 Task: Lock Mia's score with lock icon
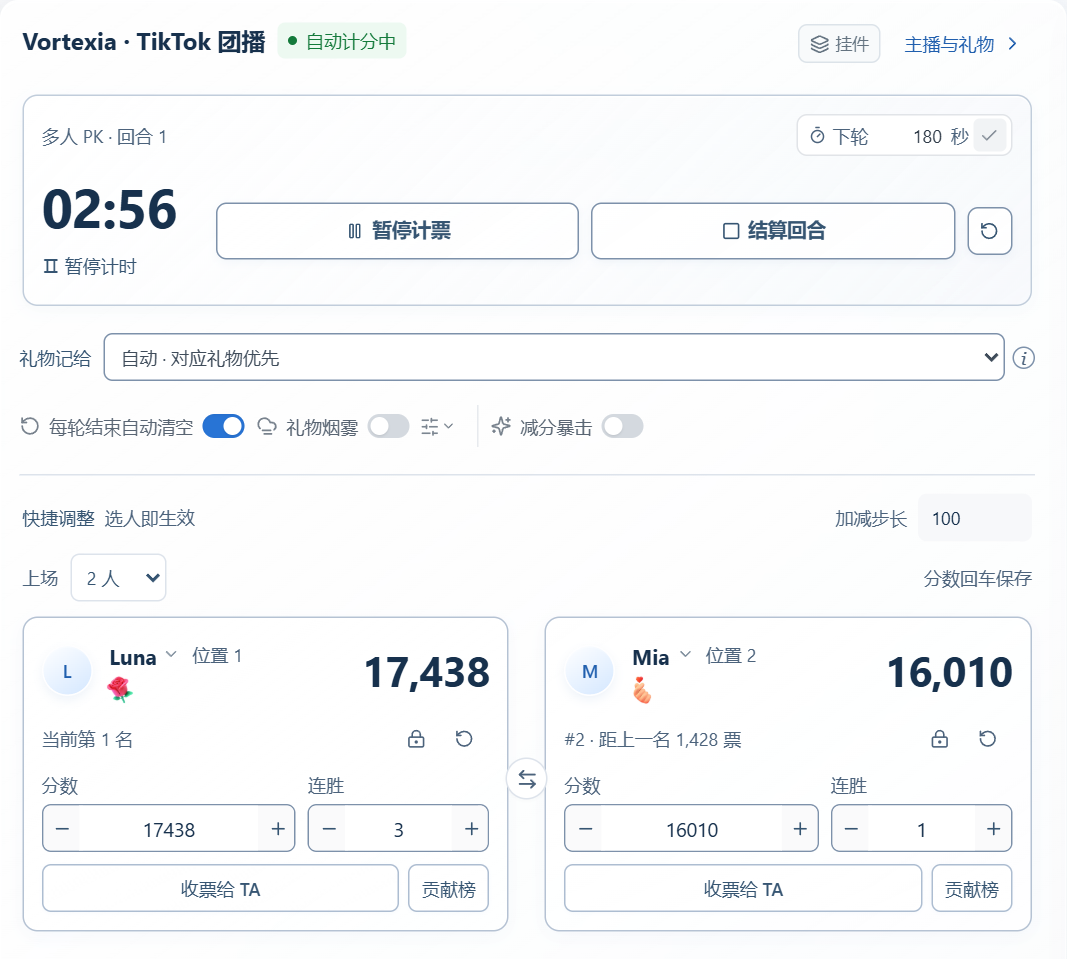pyautogui.click(x=939, y=738)
